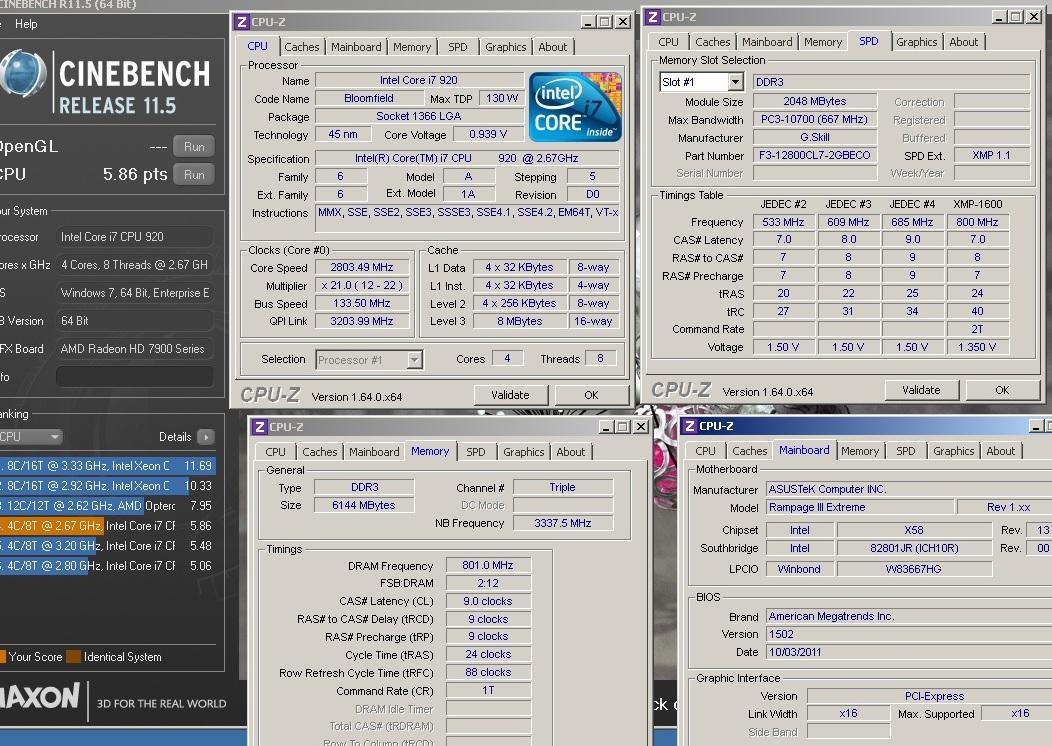Click the Cinebench sphere logo
1052x746 pixels.
23,73
